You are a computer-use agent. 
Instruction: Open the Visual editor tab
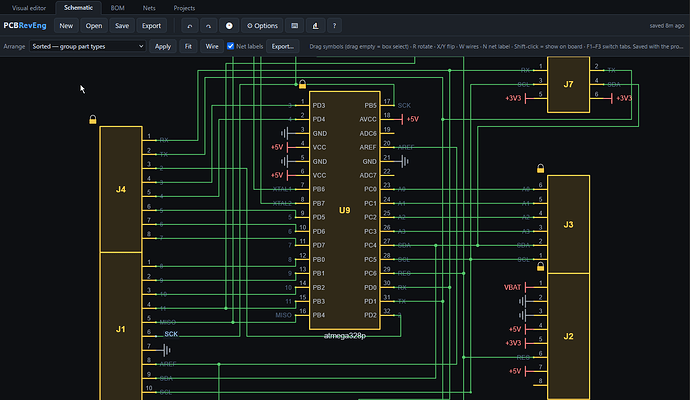tap(29, 8)
